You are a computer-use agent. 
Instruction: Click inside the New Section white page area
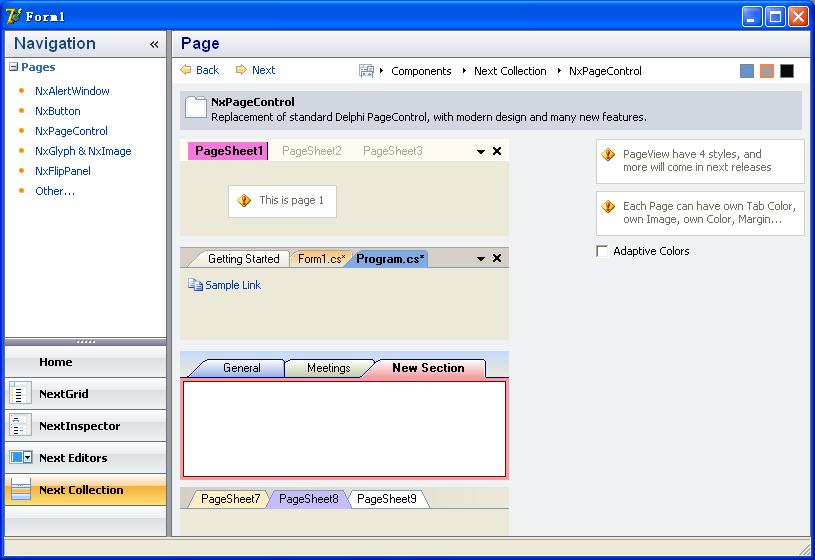click(x=344, y=429)
